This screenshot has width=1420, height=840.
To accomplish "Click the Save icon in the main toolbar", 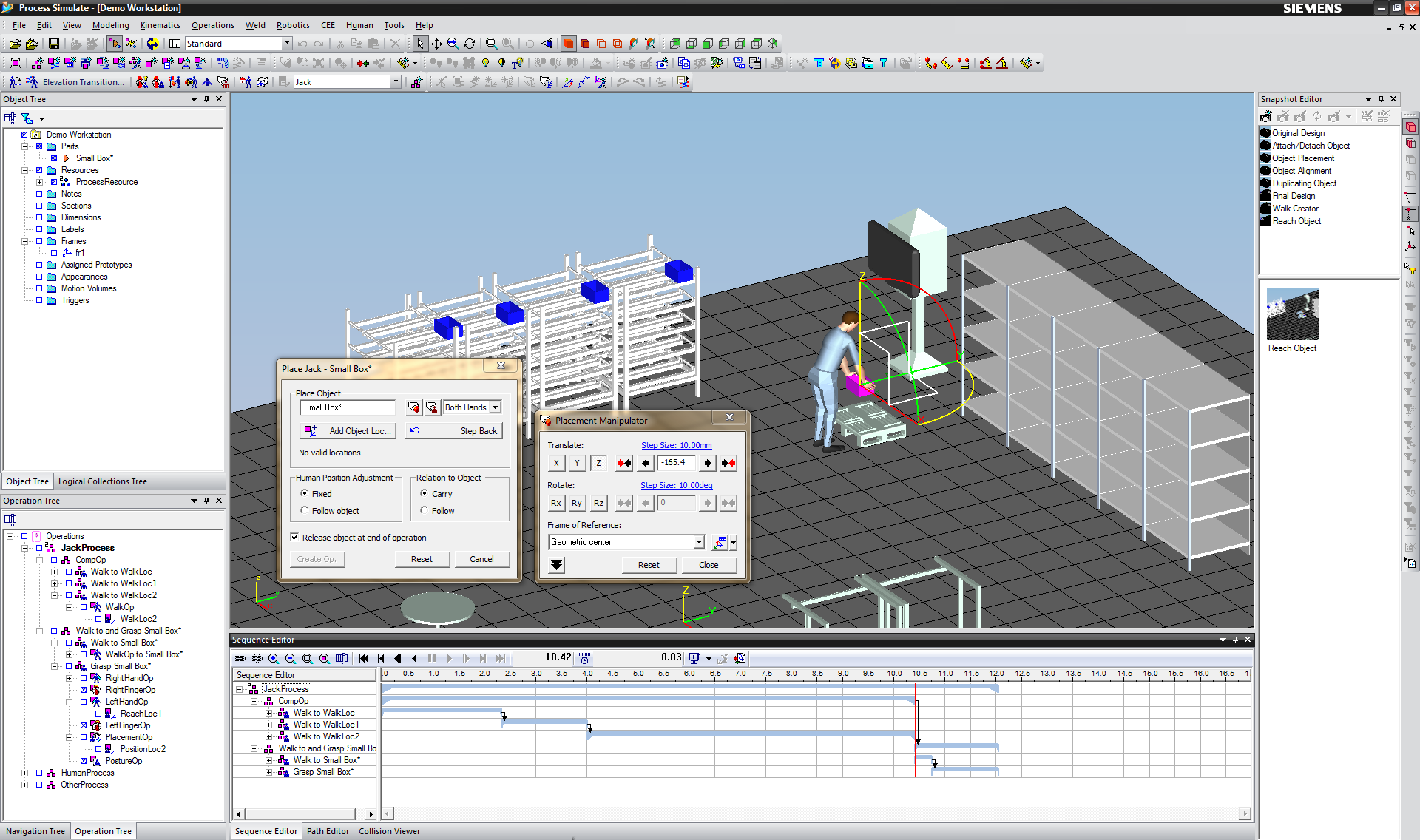I will 54,44.
